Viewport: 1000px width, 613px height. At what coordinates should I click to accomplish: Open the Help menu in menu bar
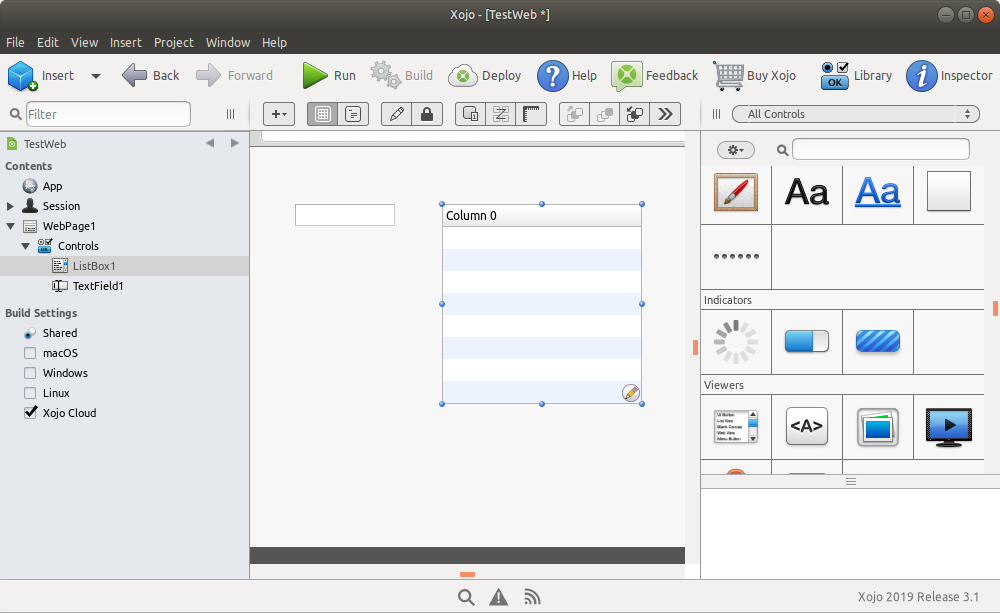[274, 43]
